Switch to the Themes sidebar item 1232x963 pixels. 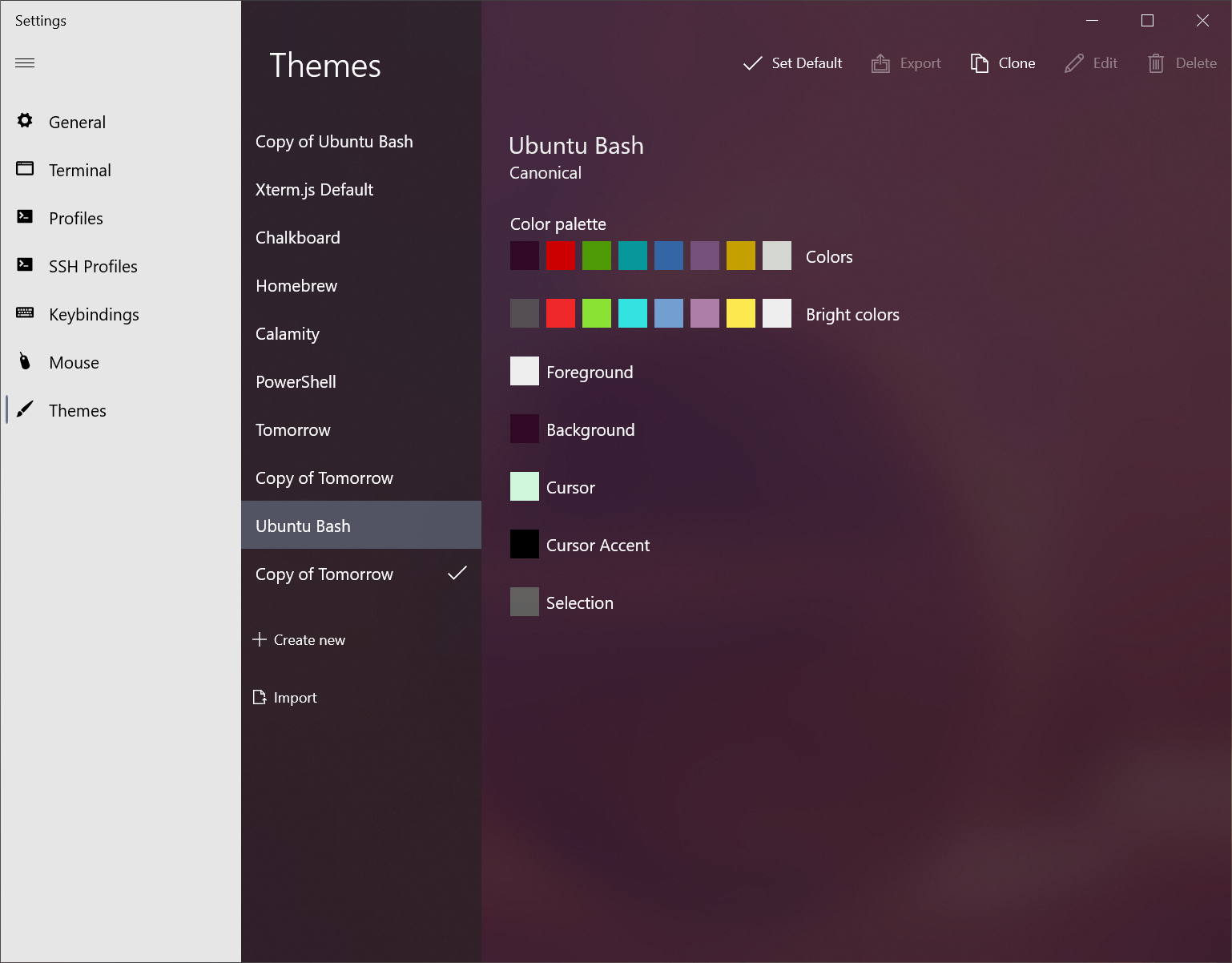77,410
